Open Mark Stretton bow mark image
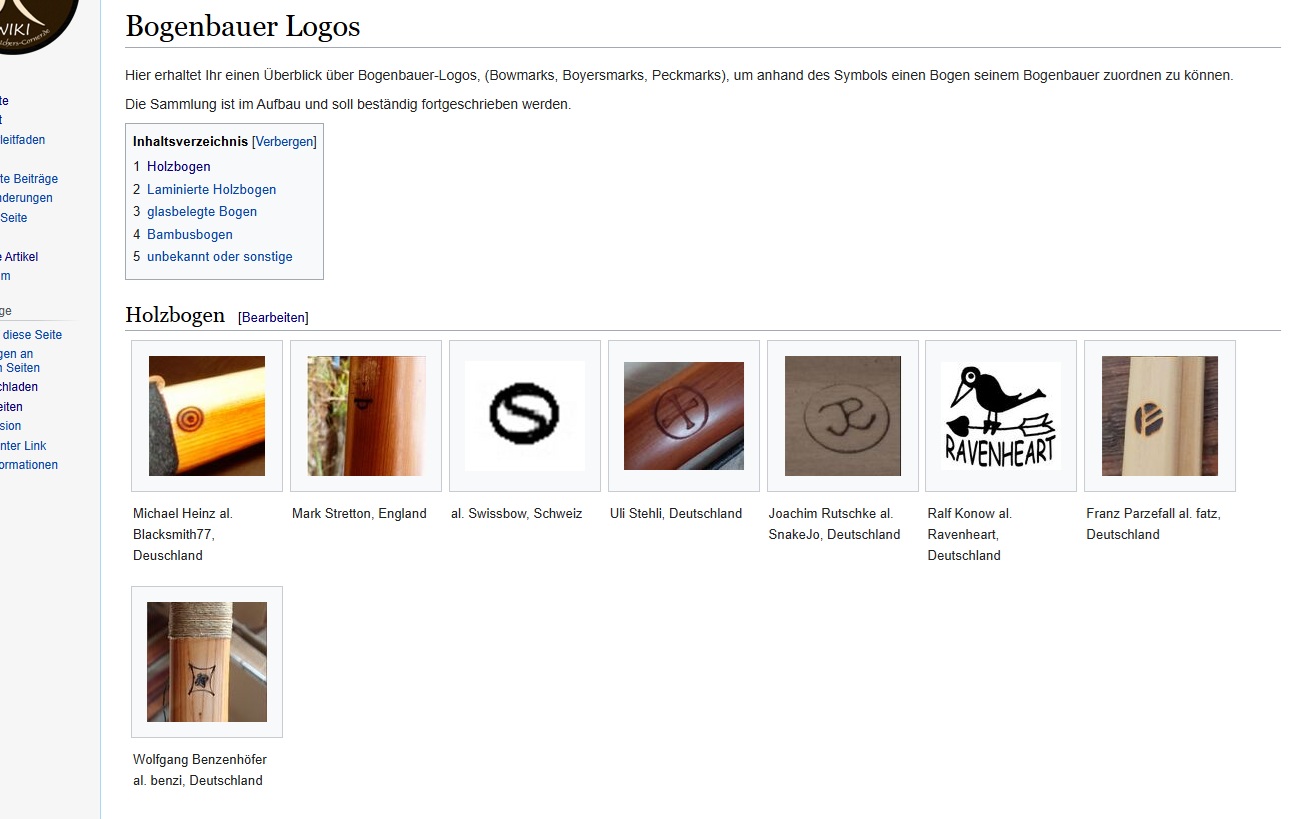 coord(366,416)
